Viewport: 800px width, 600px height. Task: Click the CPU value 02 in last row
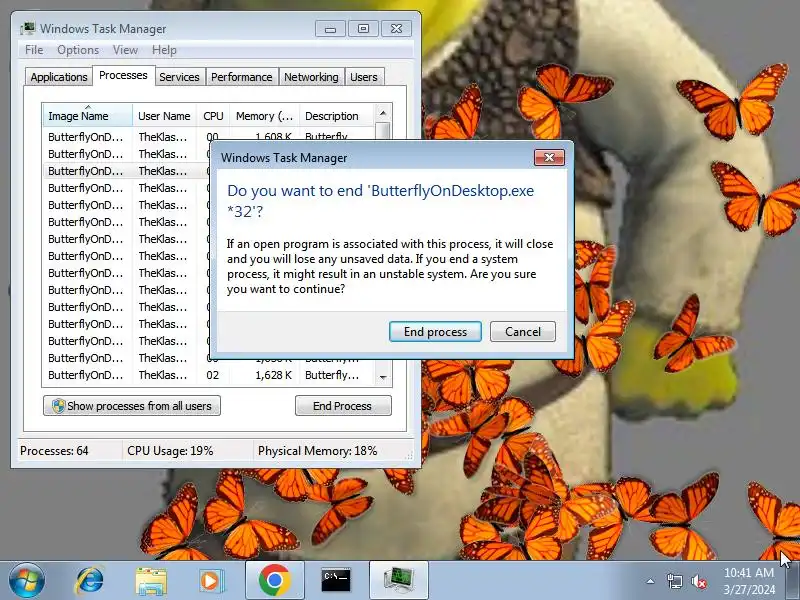(213, 375)
